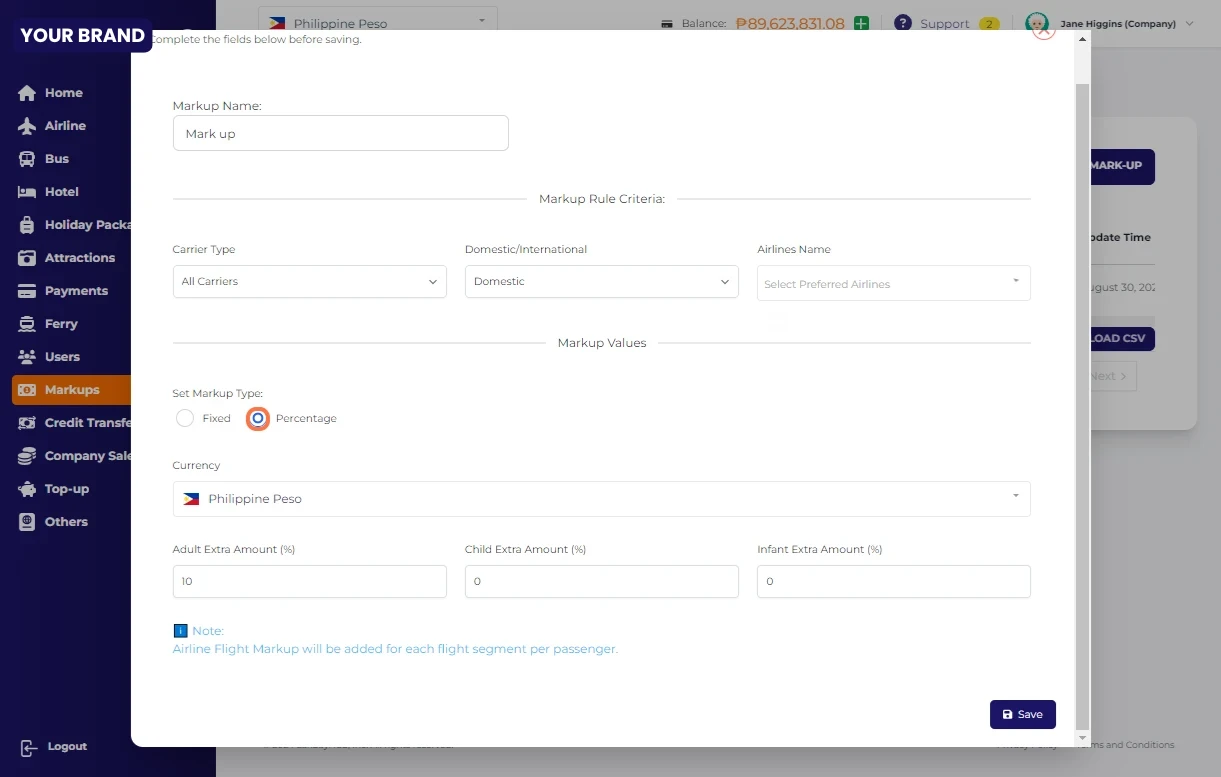Screen dimensions: 1221x777
Task: Select the Percentage markup type radio
Action: (258, 418)
